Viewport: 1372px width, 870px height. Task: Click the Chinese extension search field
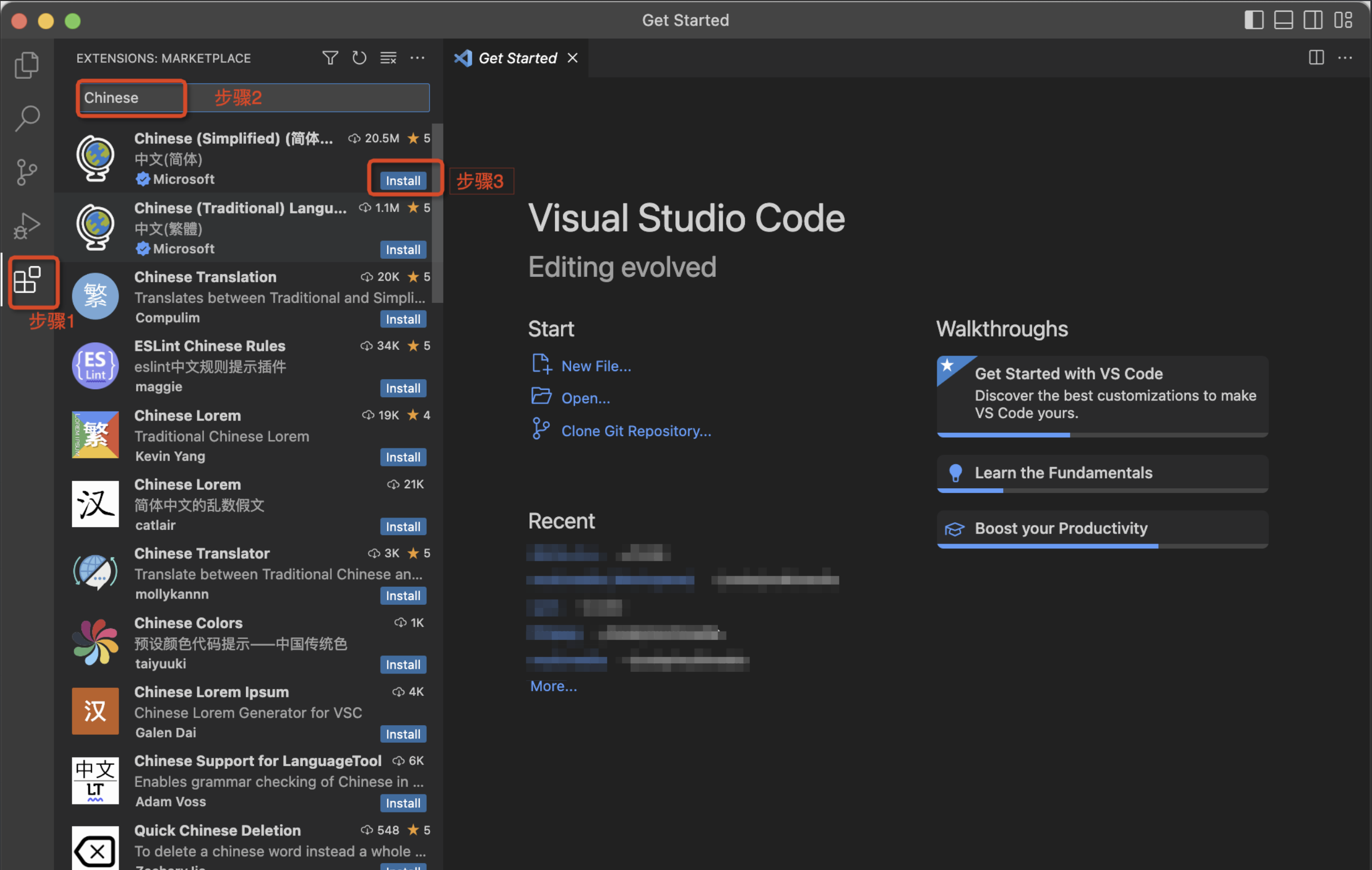(x=253, y=97)
